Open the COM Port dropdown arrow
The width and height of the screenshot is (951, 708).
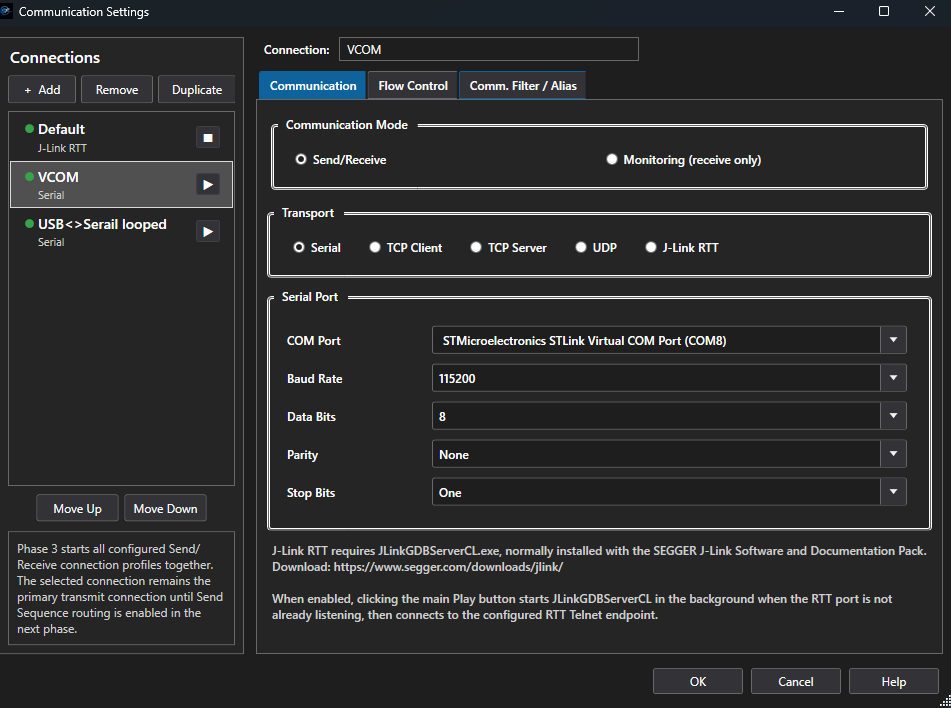(x=893, y=340)
